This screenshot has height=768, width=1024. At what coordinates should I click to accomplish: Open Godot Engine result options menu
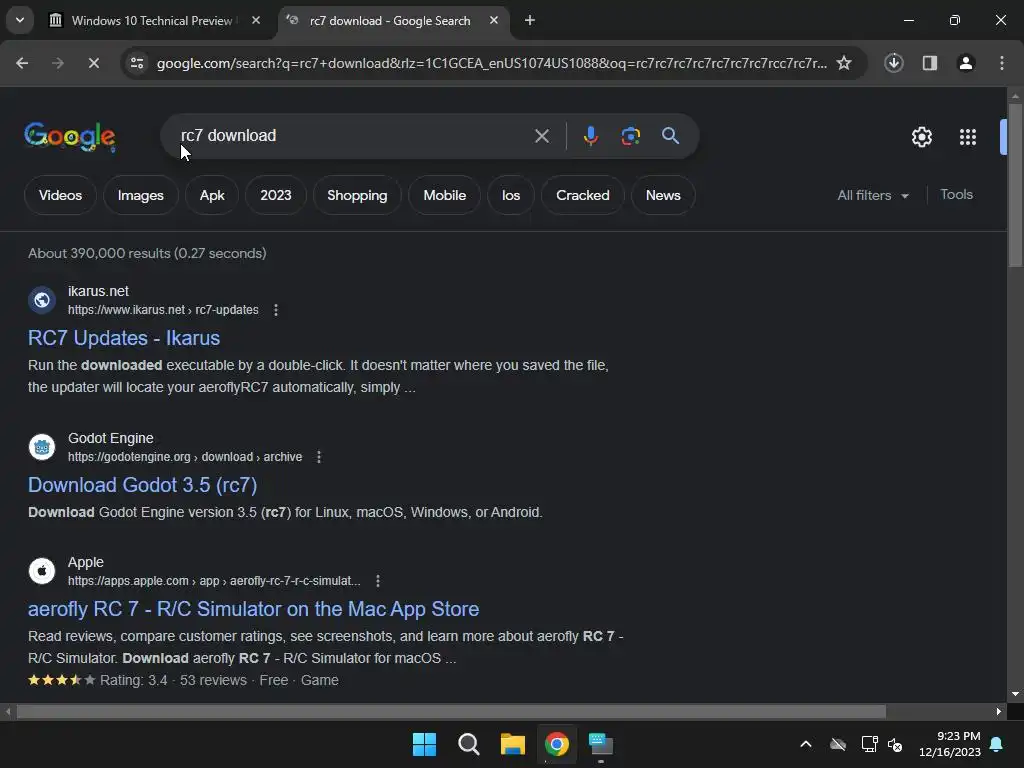(x=319, y=456)
